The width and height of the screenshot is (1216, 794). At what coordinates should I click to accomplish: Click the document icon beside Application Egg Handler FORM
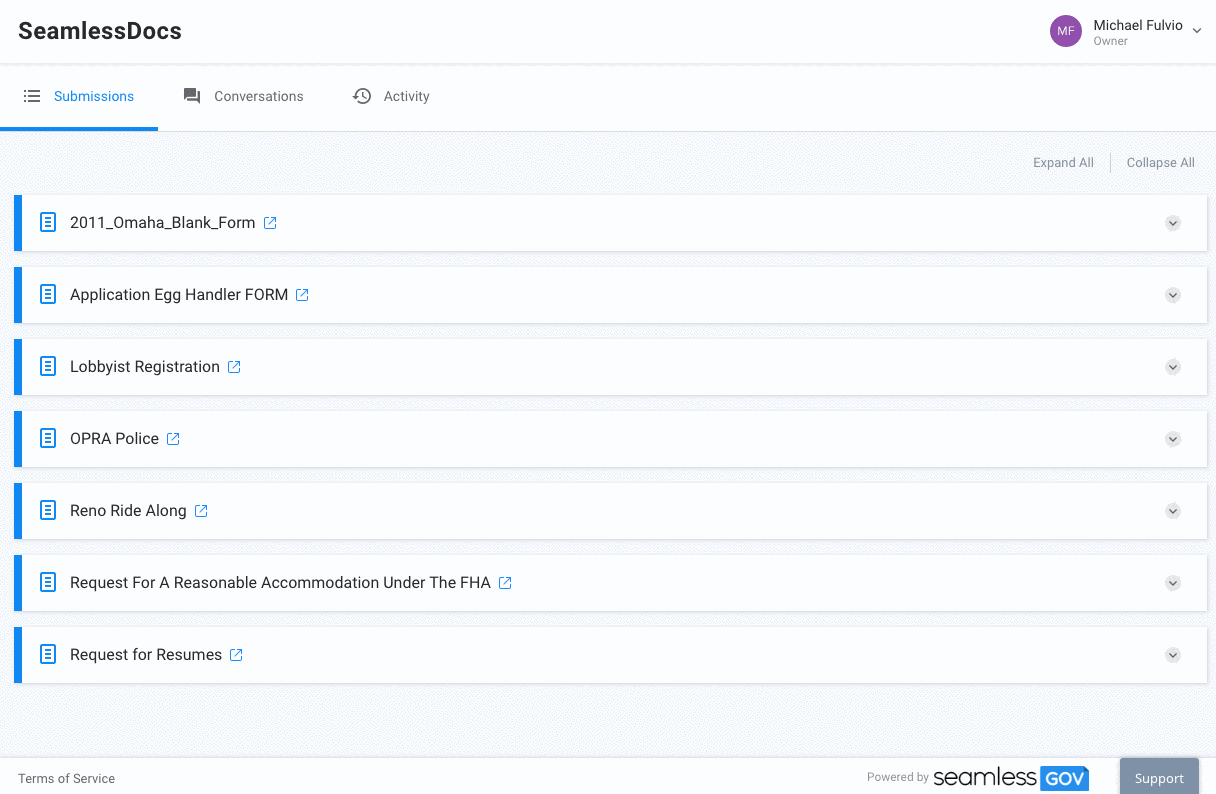47,294
